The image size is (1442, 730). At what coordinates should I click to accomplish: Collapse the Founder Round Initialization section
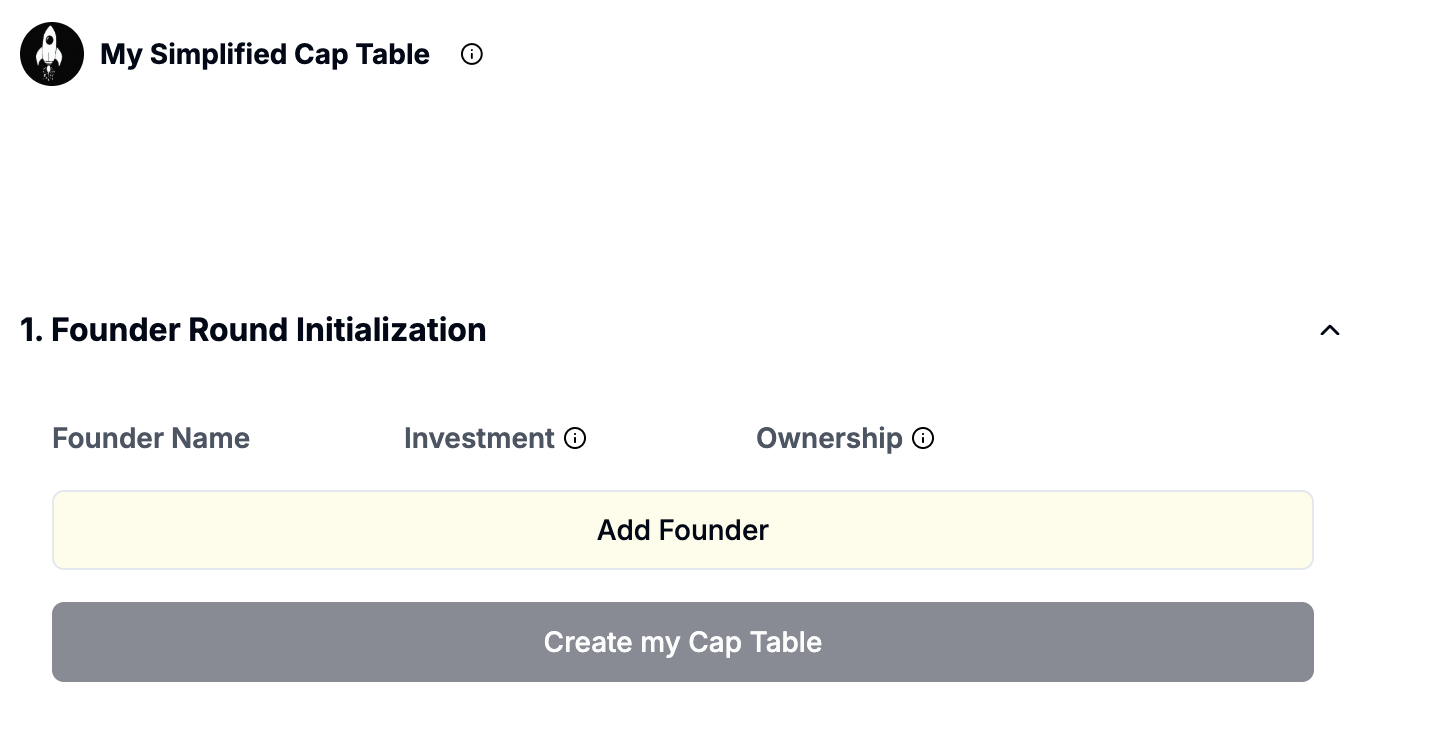tap(1330, 330)
